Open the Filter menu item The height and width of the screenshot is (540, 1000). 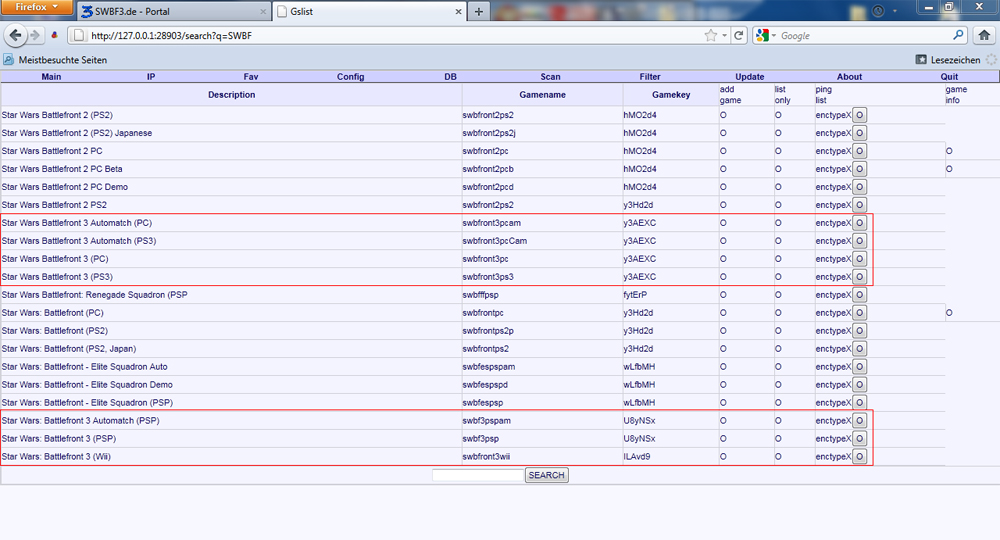[x=650, y=77]
